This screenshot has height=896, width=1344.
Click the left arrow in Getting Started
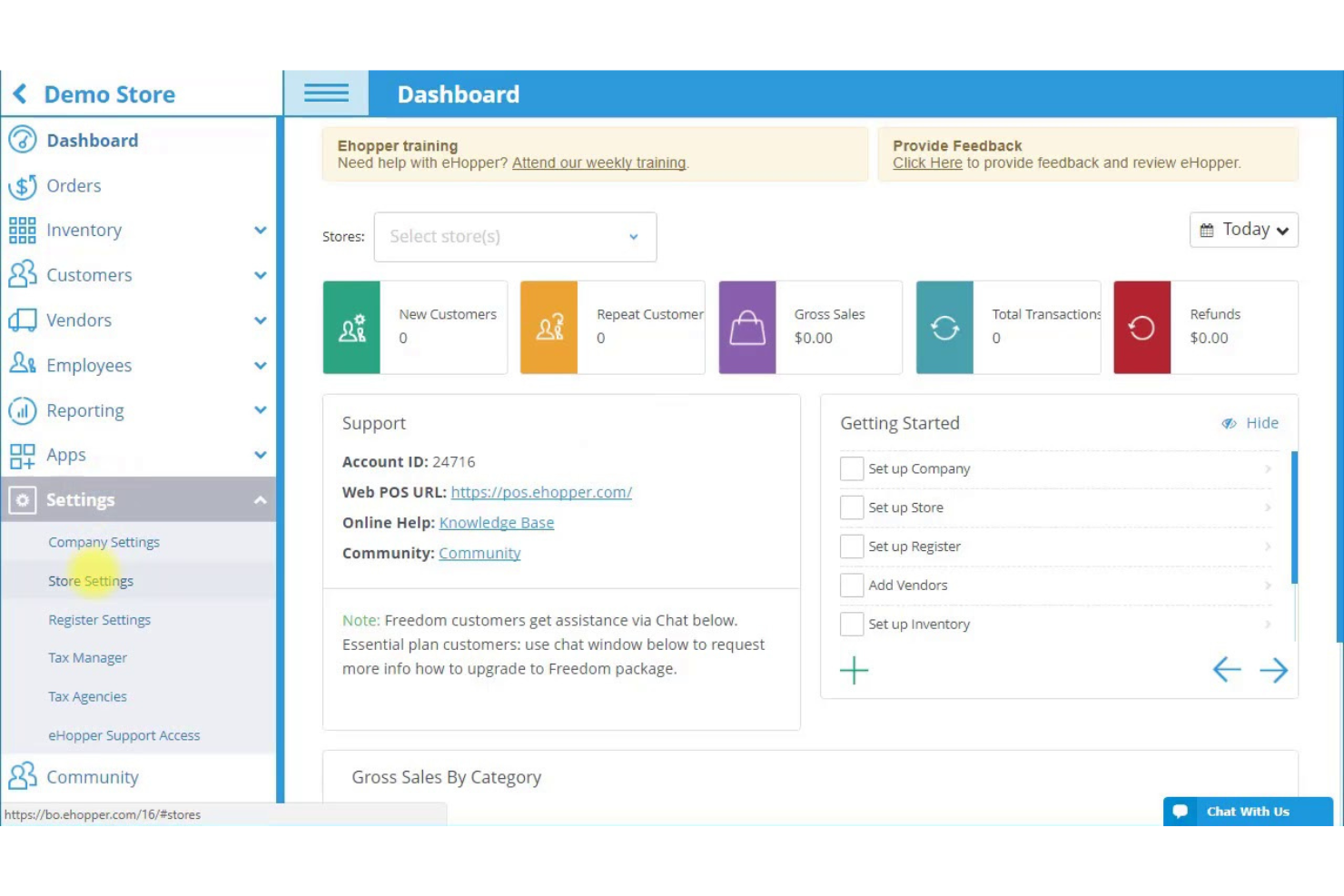1226,670
